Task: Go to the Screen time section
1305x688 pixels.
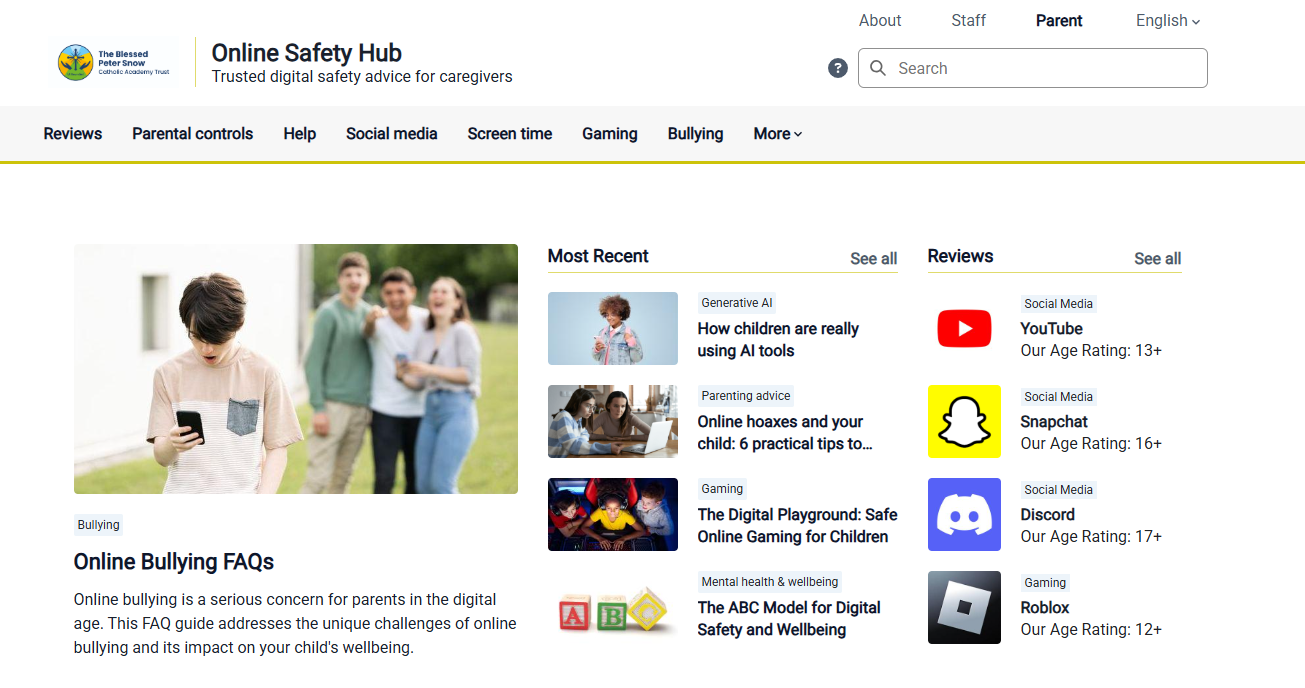Action: point(510,134)
